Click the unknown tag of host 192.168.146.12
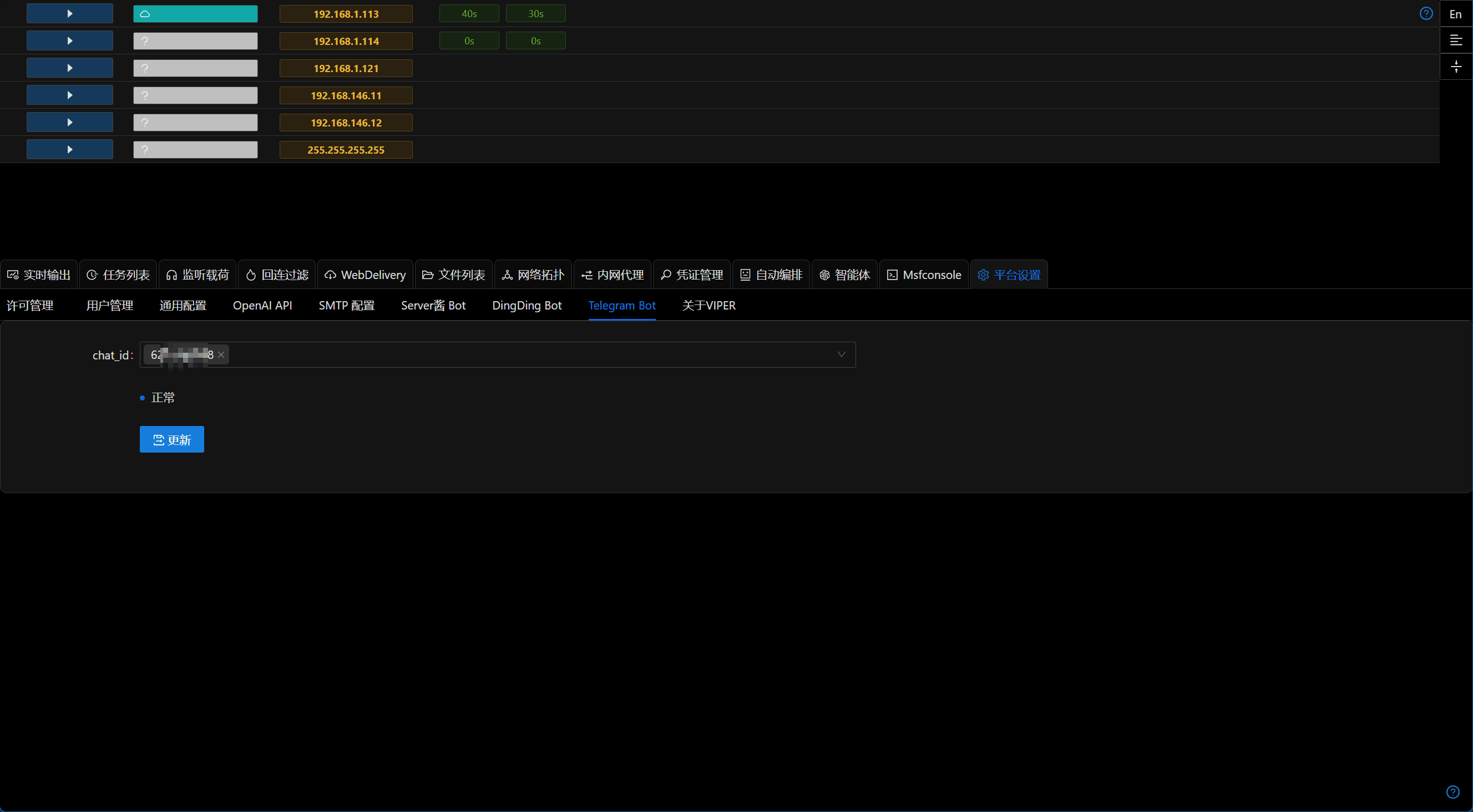Image resolution: width=1473 pixels, height=812 pixels. [x=195, y=123]
